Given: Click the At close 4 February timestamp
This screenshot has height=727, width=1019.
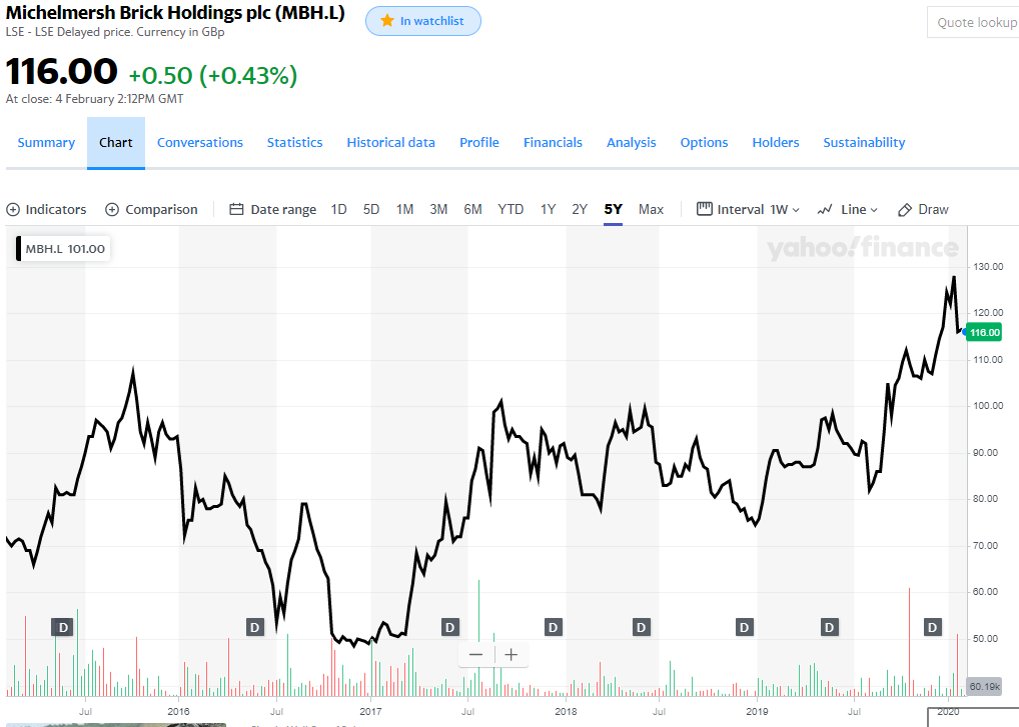Looking at the screenshot, I should 94,99.
